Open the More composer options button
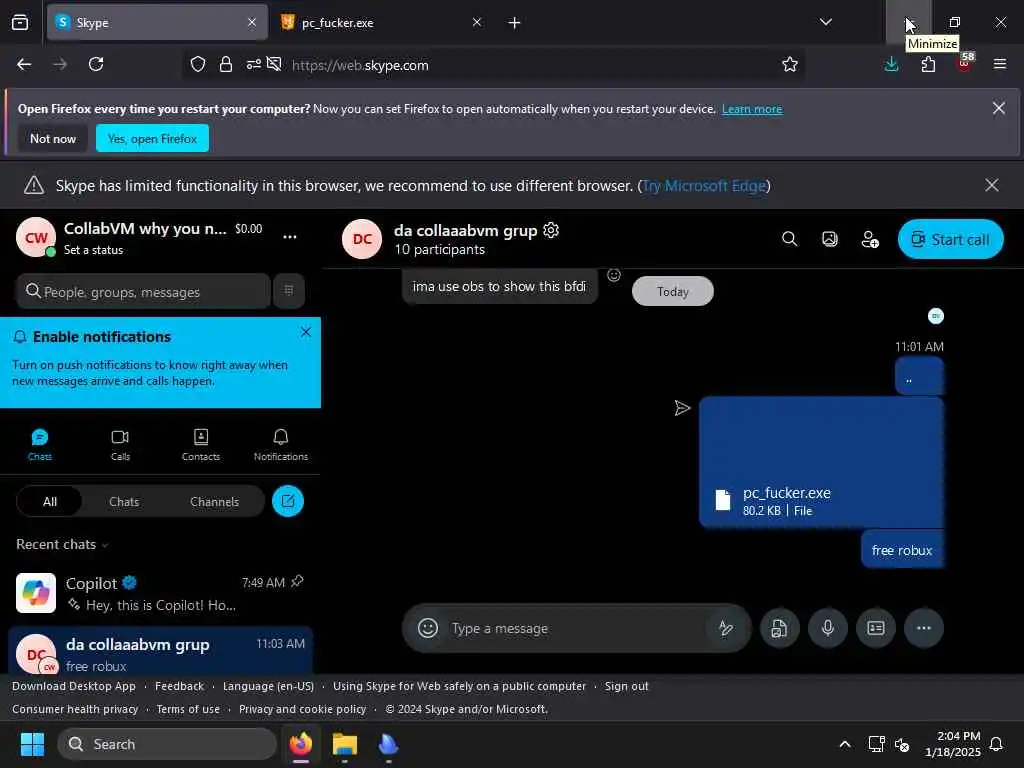Screen dimensions: 1024x768 tap(923, 628)
